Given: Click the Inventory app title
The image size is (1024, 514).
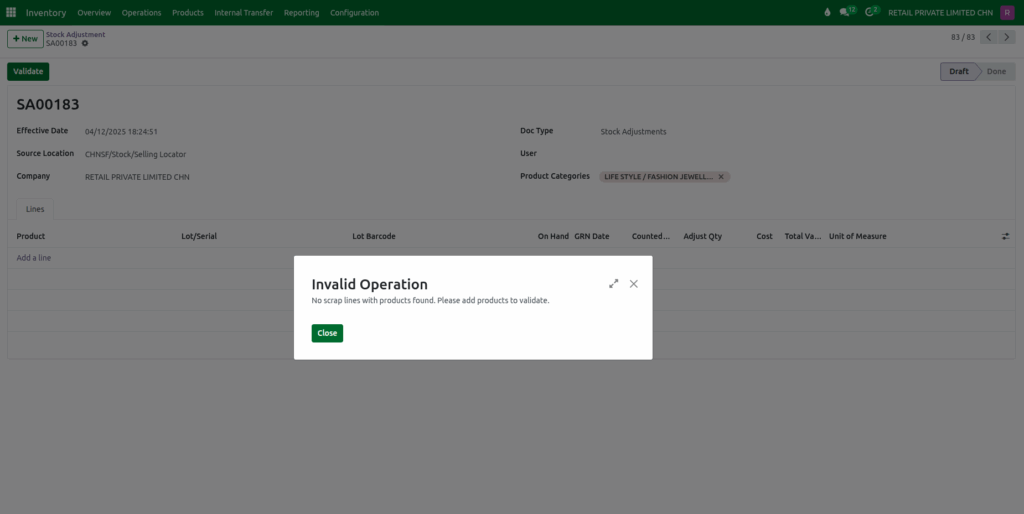Looking at the screenshot, I should [46, 12].
